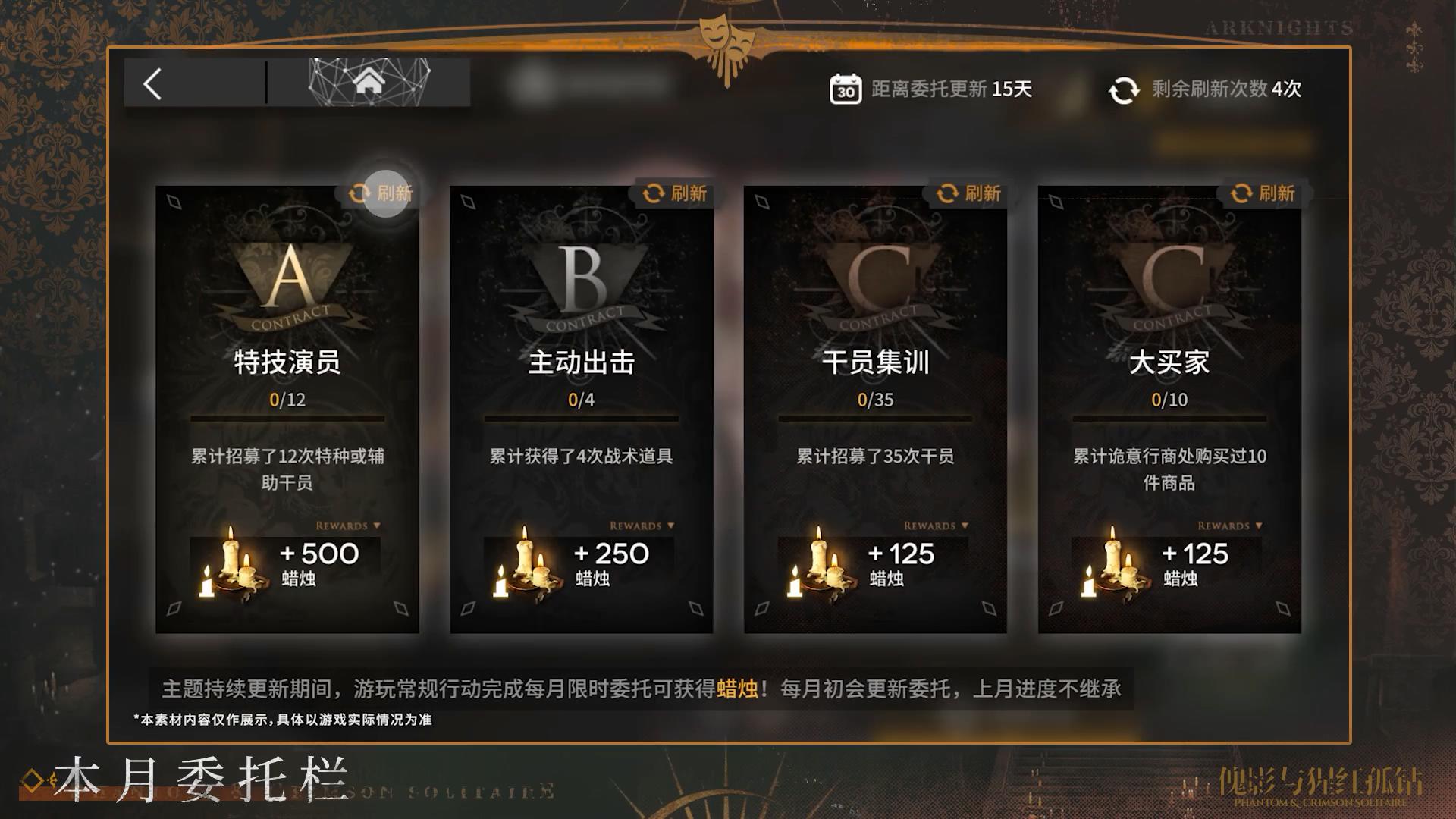
Task: Click the calendar icon for contract update countdown
Action: click(x=846, y=89)
